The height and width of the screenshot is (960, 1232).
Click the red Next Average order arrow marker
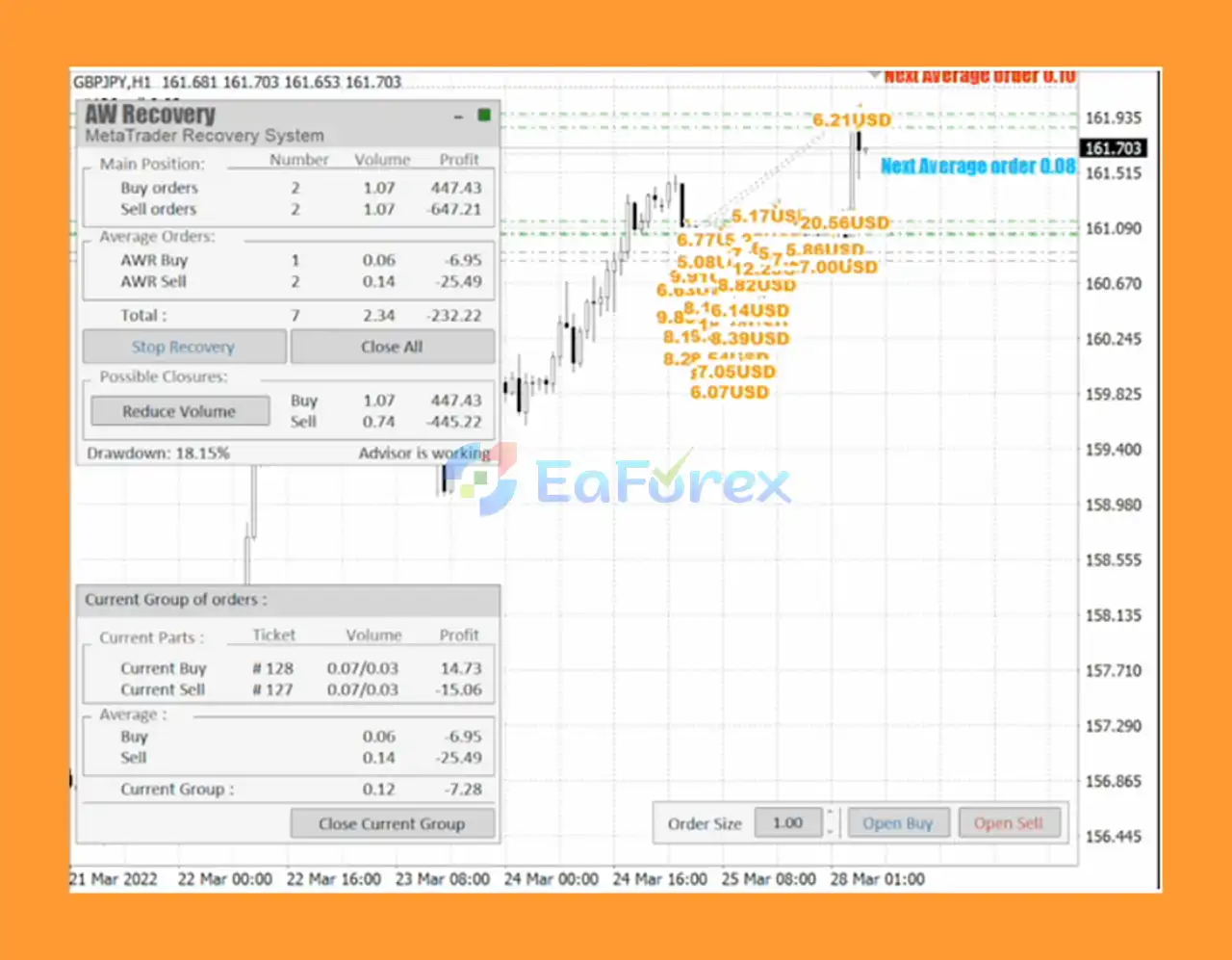click(874, 75)
